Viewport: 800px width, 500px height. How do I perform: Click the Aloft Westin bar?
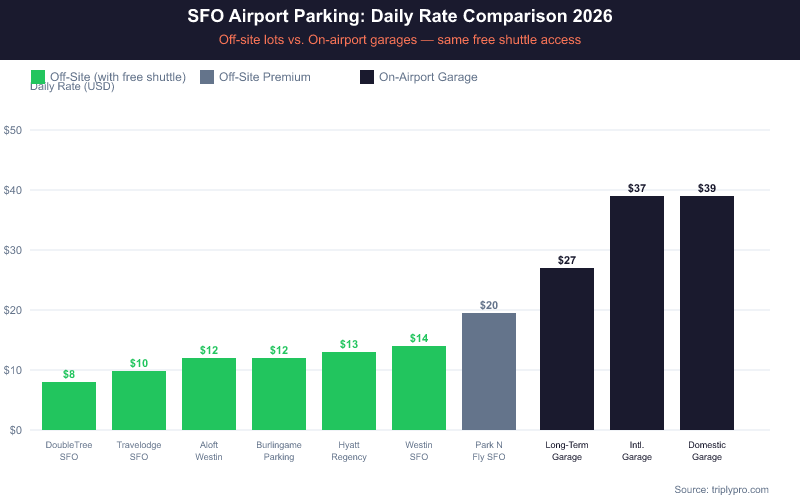209,394
